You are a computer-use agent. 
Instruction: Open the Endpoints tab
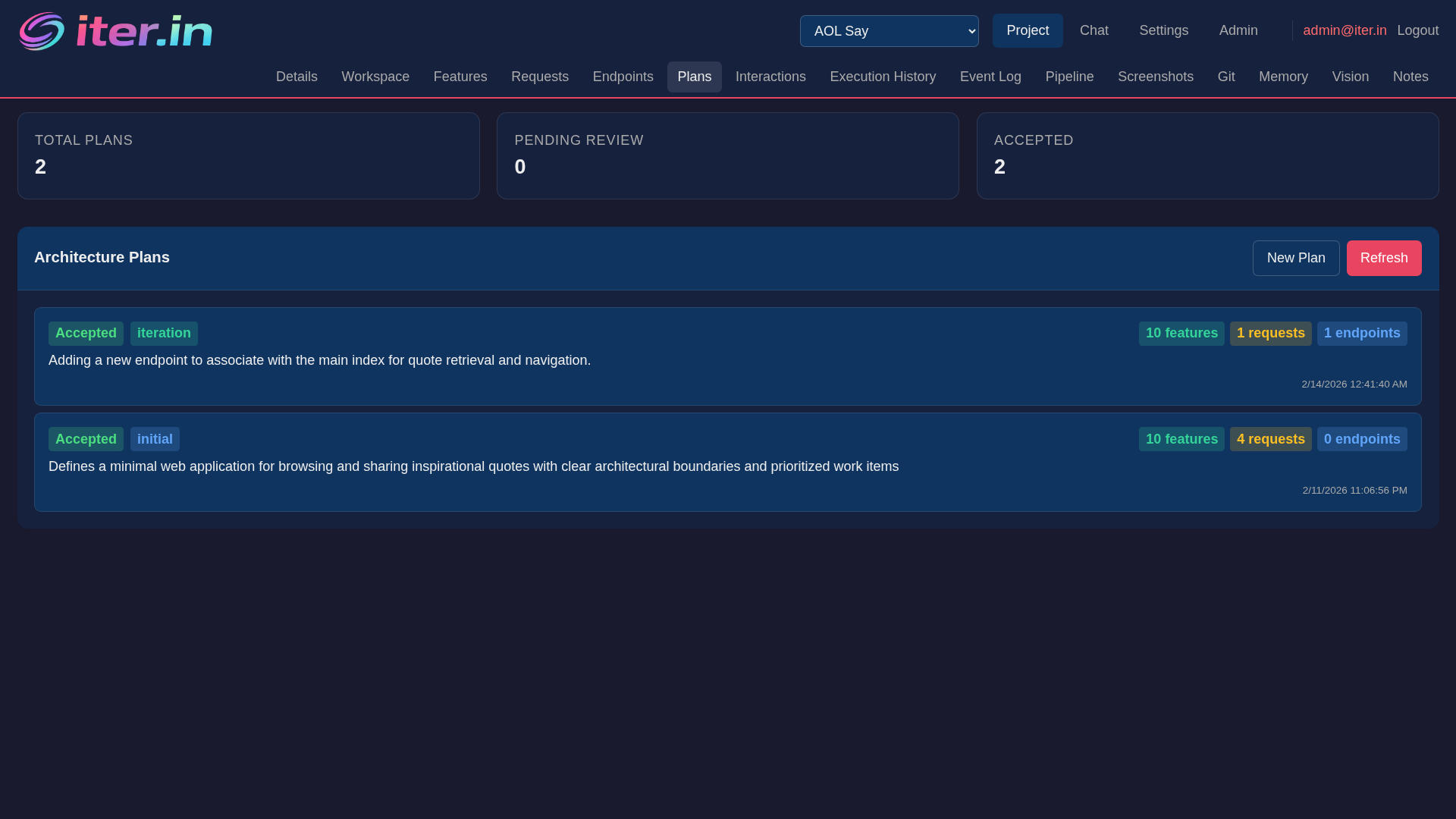coord(623,77)
